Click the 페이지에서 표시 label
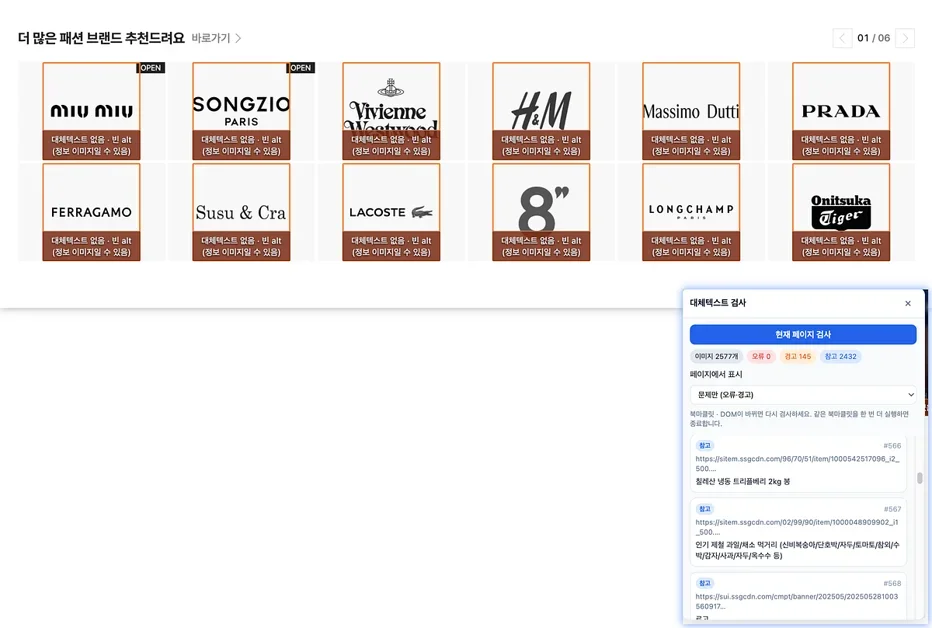 pos(716,374)
